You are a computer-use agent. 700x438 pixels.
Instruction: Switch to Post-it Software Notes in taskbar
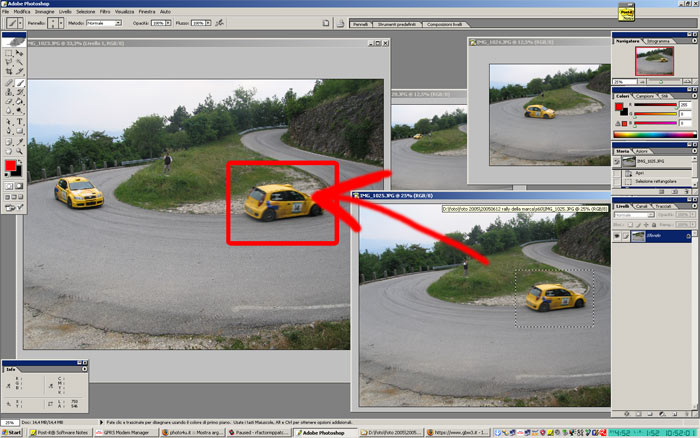[x=59, y=433]
